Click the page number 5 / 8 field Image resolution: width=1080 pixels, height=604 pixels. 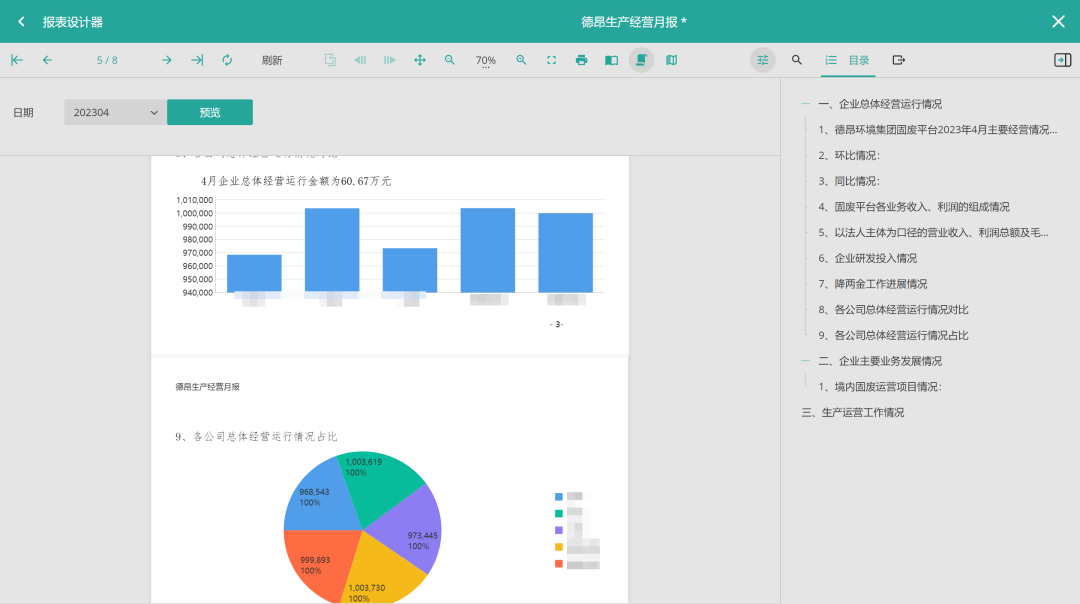point(107,61)
